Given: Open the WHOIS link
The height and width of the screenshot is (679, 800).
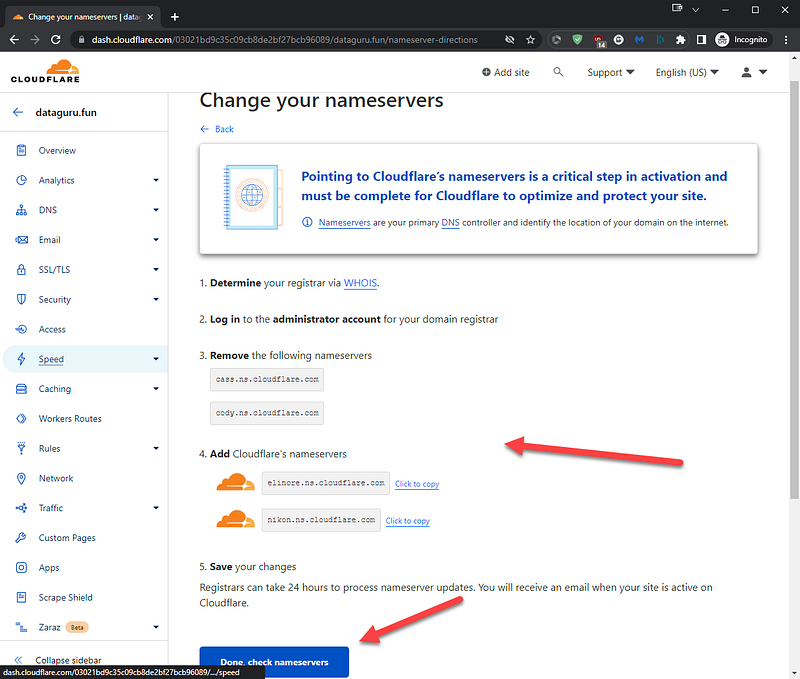Looking at the screenshot, I should click(360, 283).
